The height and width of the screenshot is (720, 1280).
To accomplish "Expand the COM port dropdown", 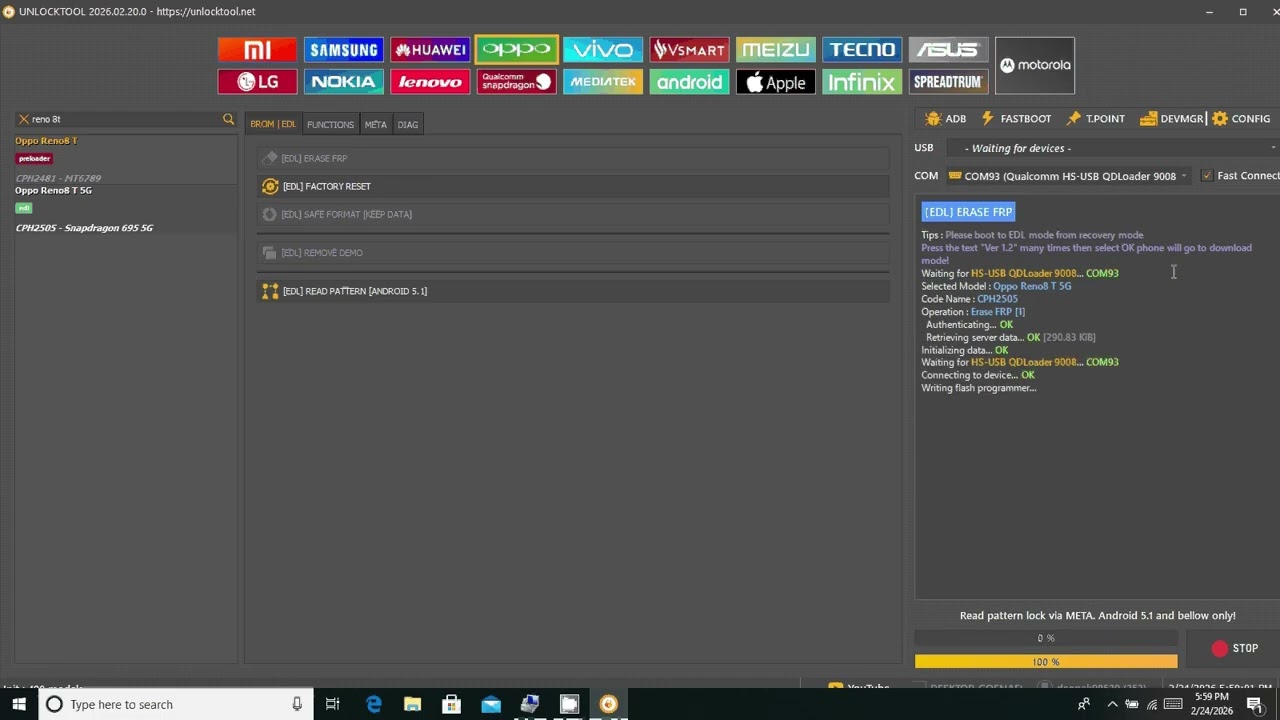I will [x=1184, y=176].
